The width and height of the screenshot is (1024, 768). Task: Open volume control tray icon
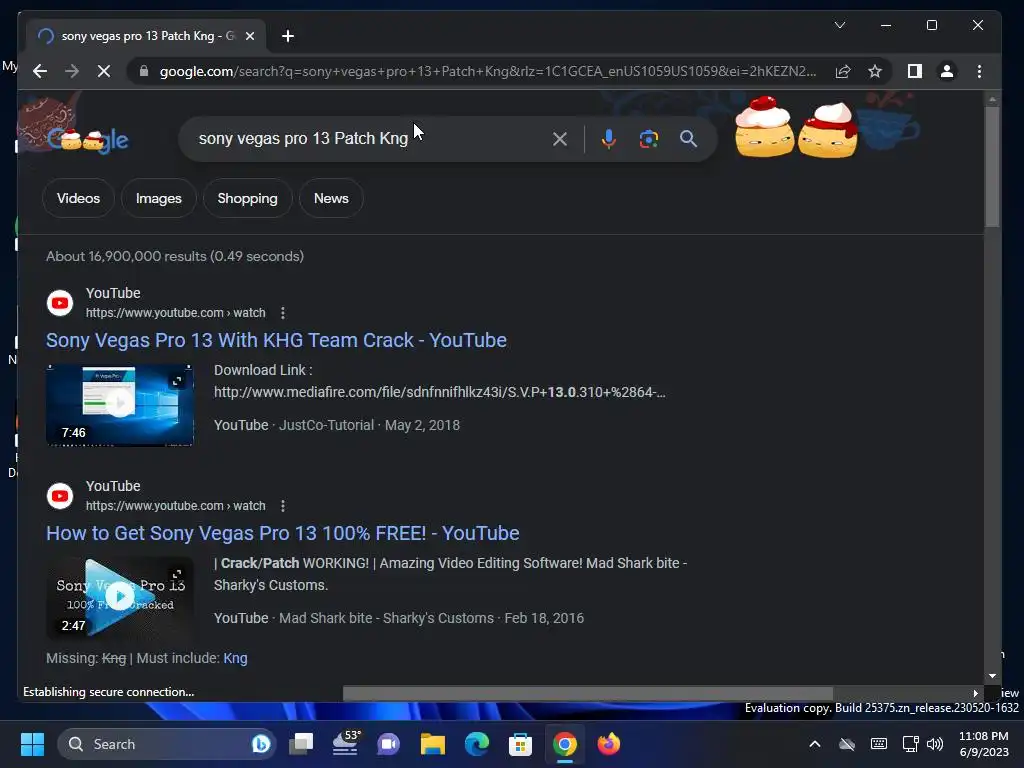coord(935,744)
